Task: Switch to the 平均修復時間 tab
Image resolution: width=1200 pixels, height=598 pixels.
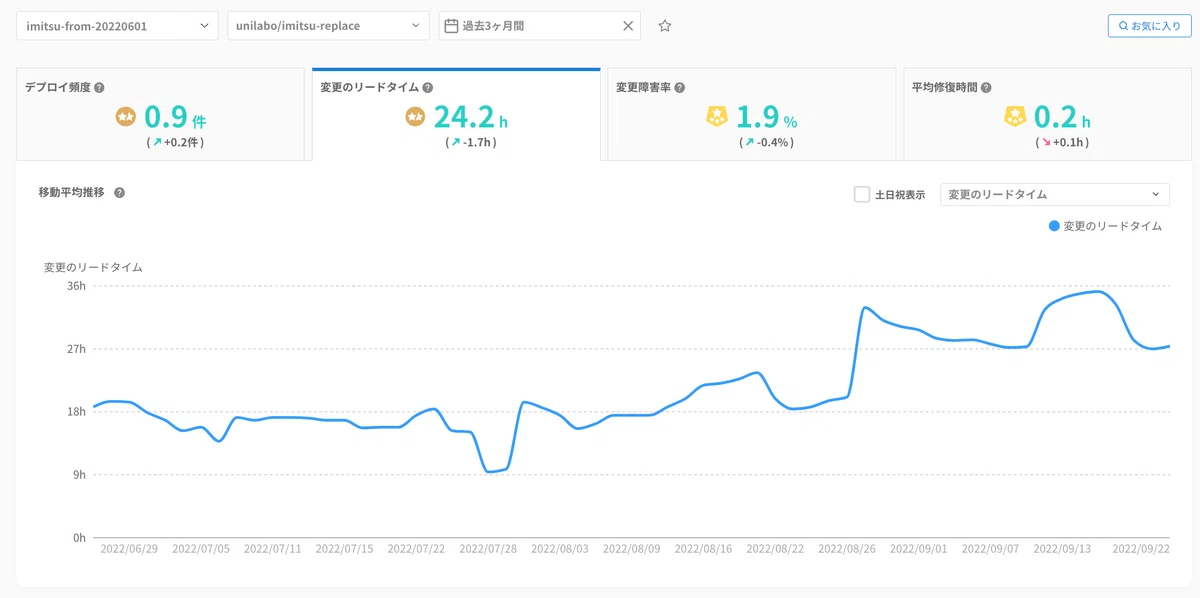Action: pyautogui.click(x=1047, y=114)
